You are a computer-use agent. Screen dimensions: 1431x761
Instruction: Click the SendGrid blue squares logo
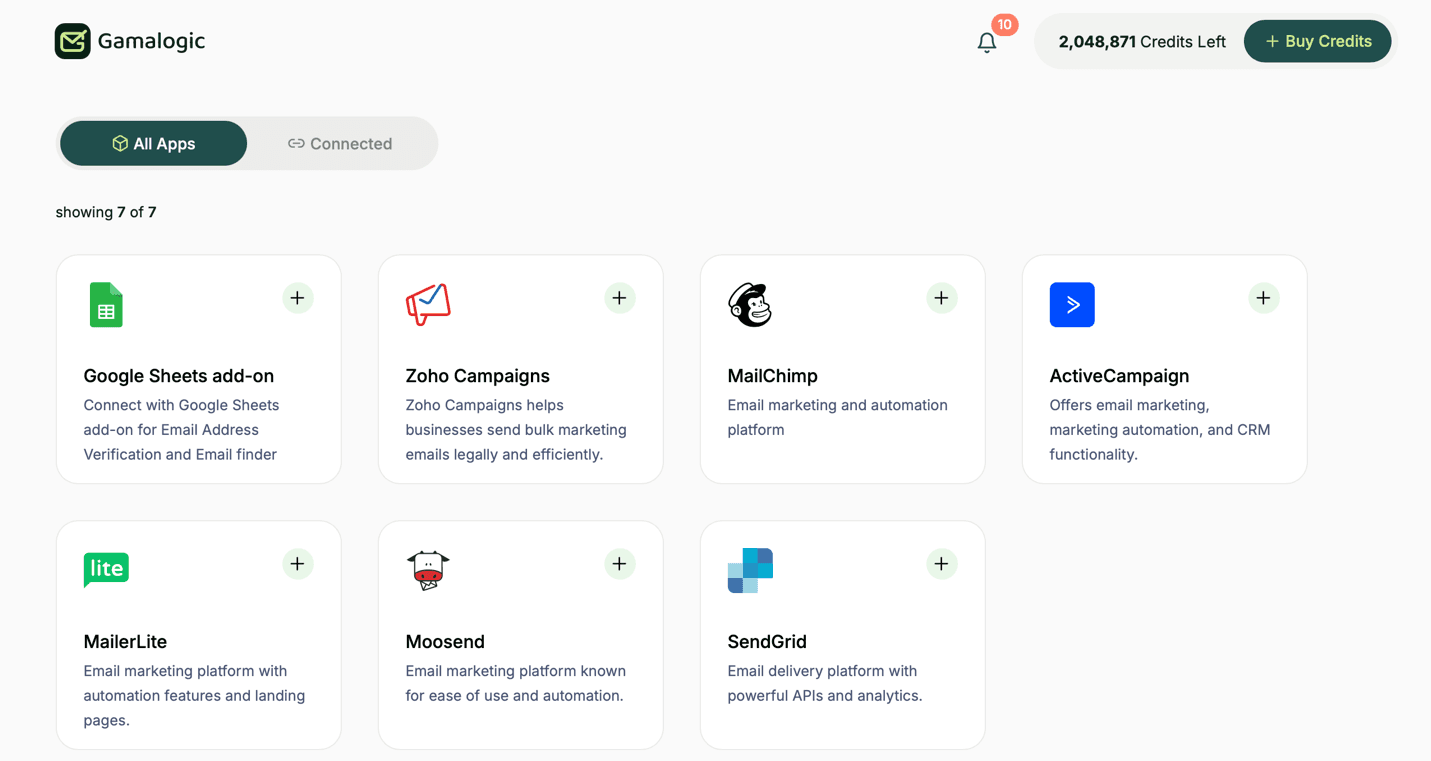(750, 570)
